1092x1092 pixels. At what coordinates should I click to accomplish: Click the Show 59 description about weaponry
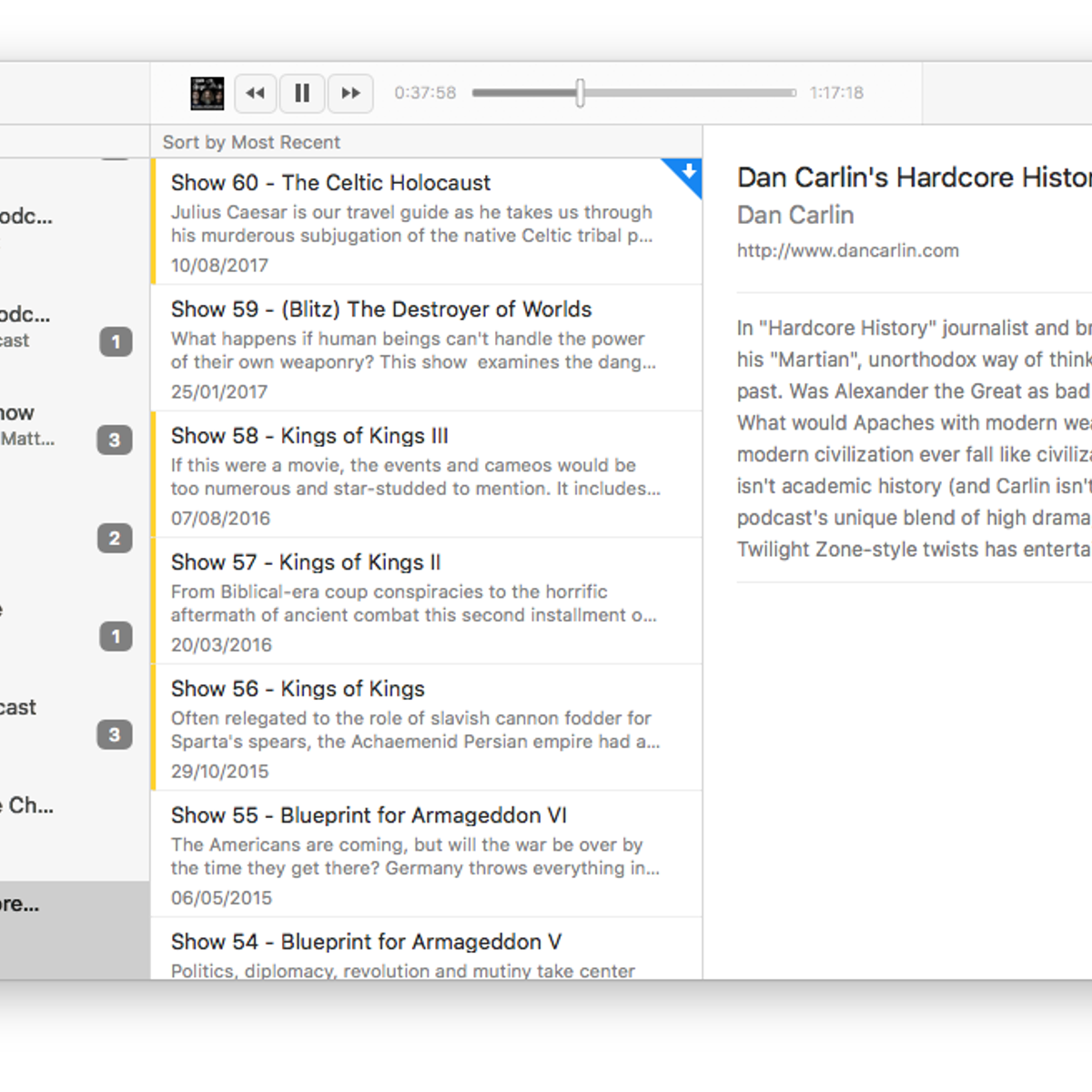(413, 350)
